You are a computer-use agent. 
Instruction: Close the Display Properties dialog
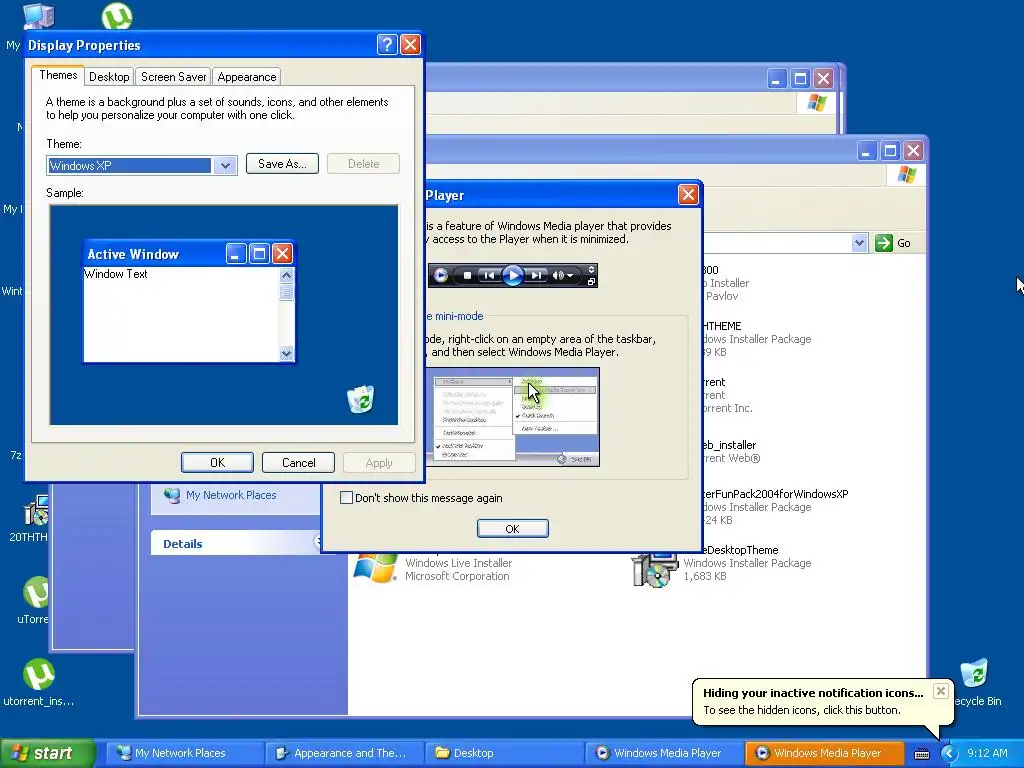pos(410,44)
